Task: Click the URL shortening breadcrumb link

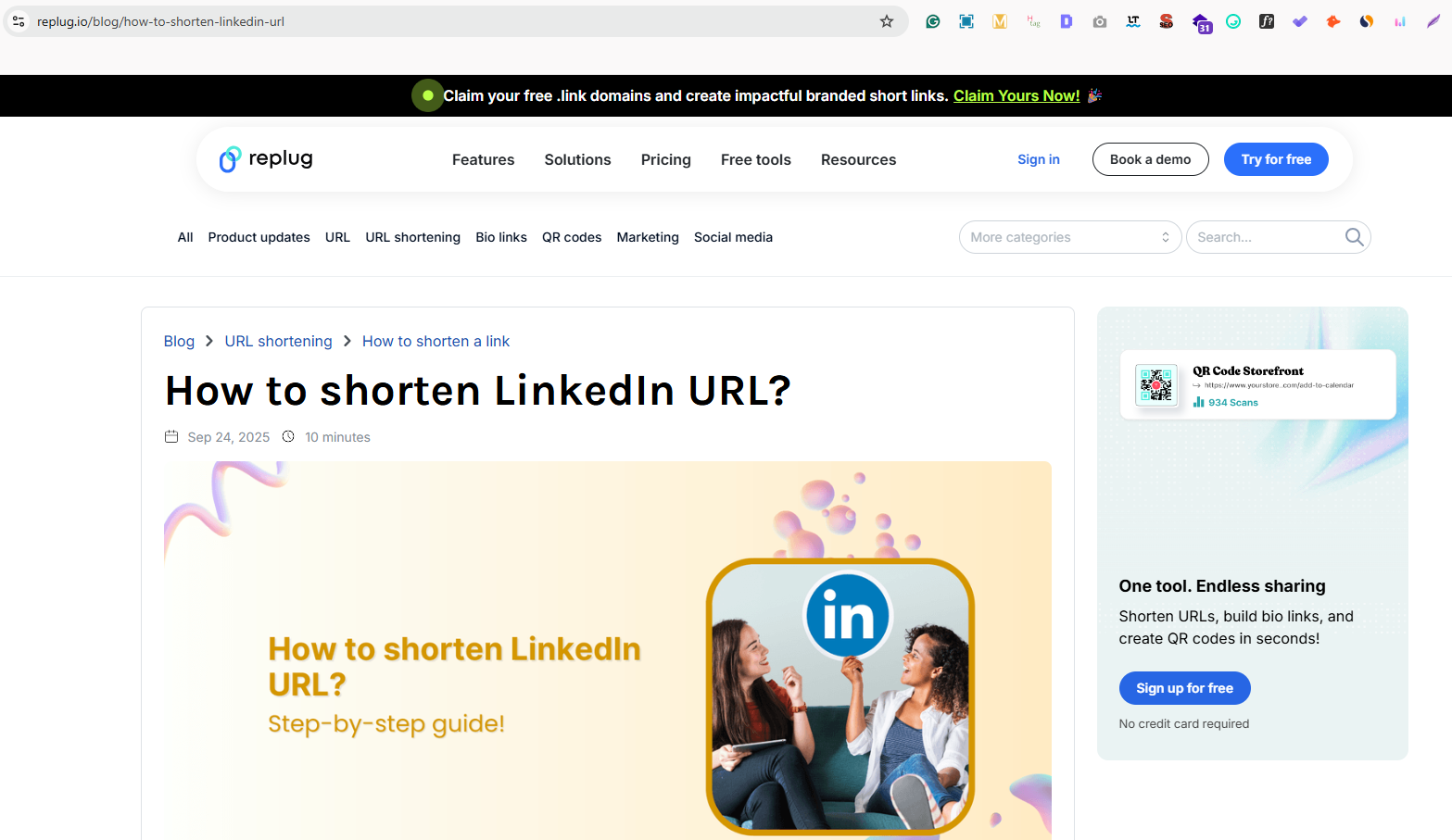Action: pos(278,341)
